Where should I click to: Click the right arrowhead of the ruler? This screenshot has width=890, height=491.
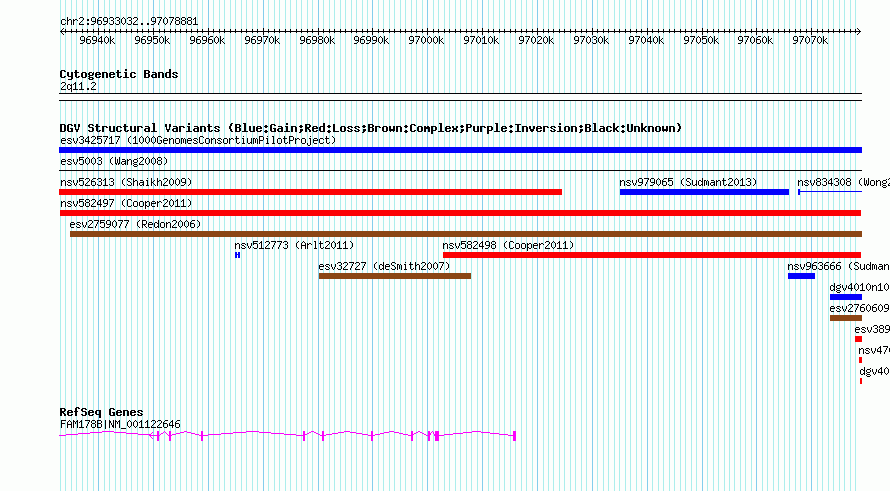tap(859, 32)
